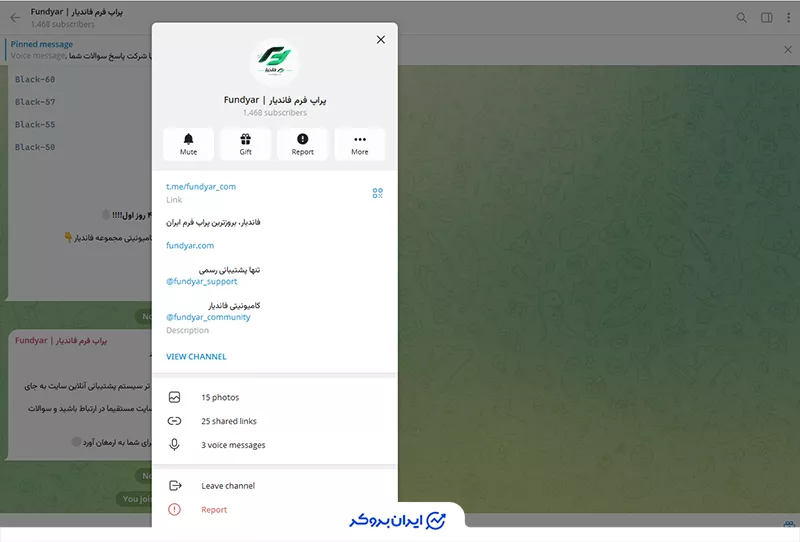Viewport: 800px width, 542px height.
Task: Click VIEW CHANNEL
Action: point(196,357)
